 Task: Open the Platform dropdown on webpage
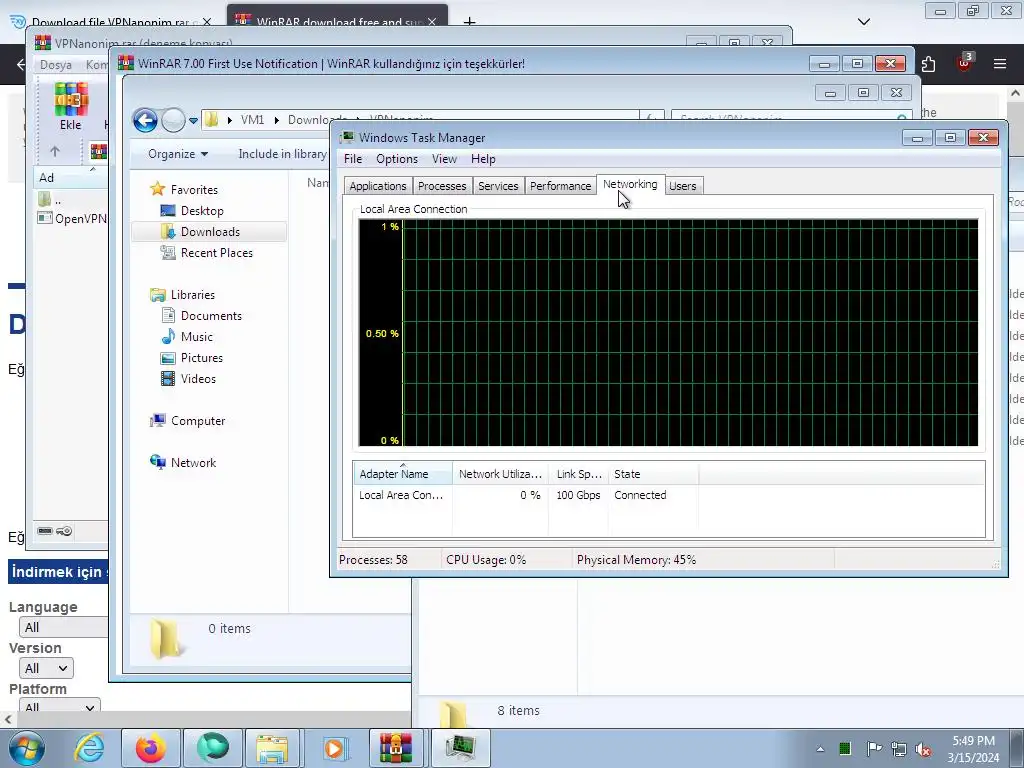59,707
